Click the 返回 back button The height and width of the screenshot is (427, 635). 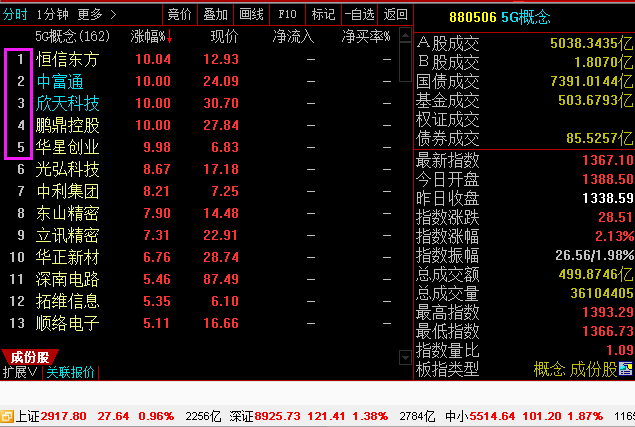pos(395,15)
